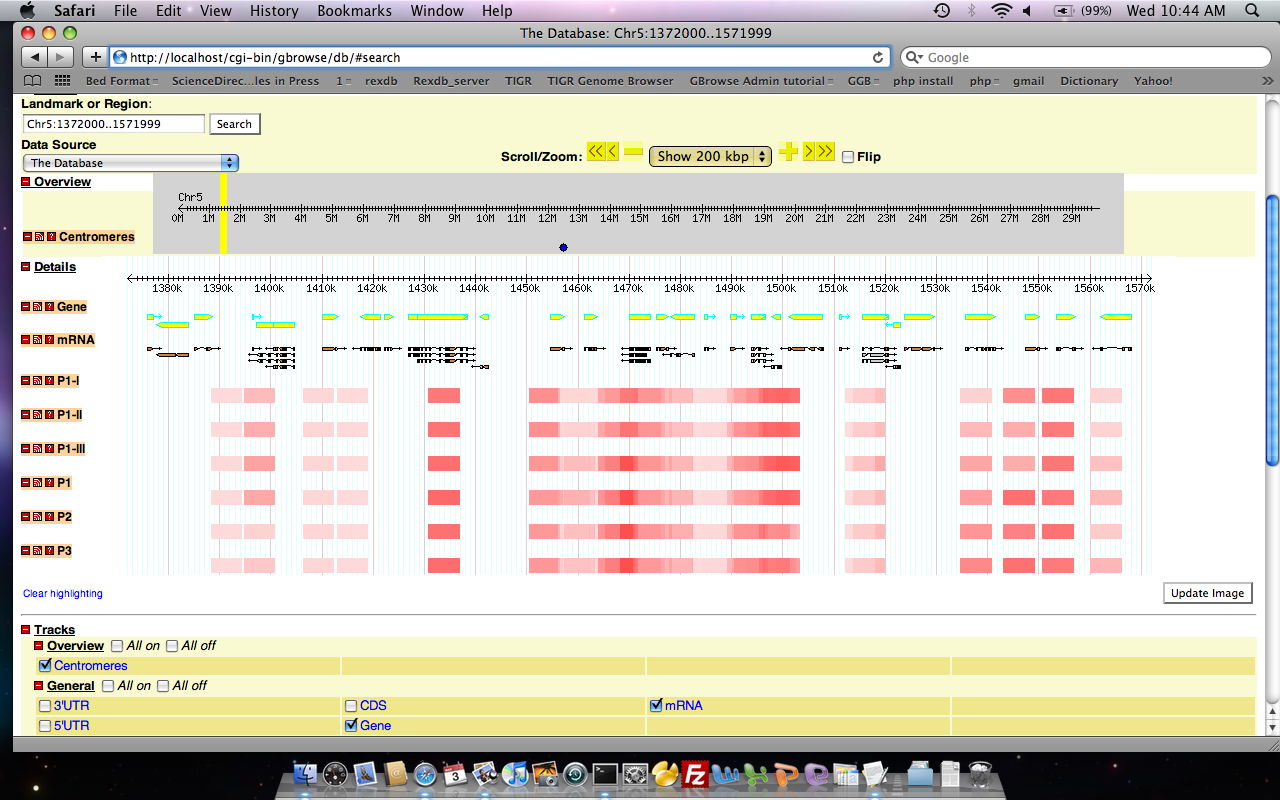Screen dimensions: 1280x800
Task: Enable the Flip checkbox
Action: [x=848, y=157]
